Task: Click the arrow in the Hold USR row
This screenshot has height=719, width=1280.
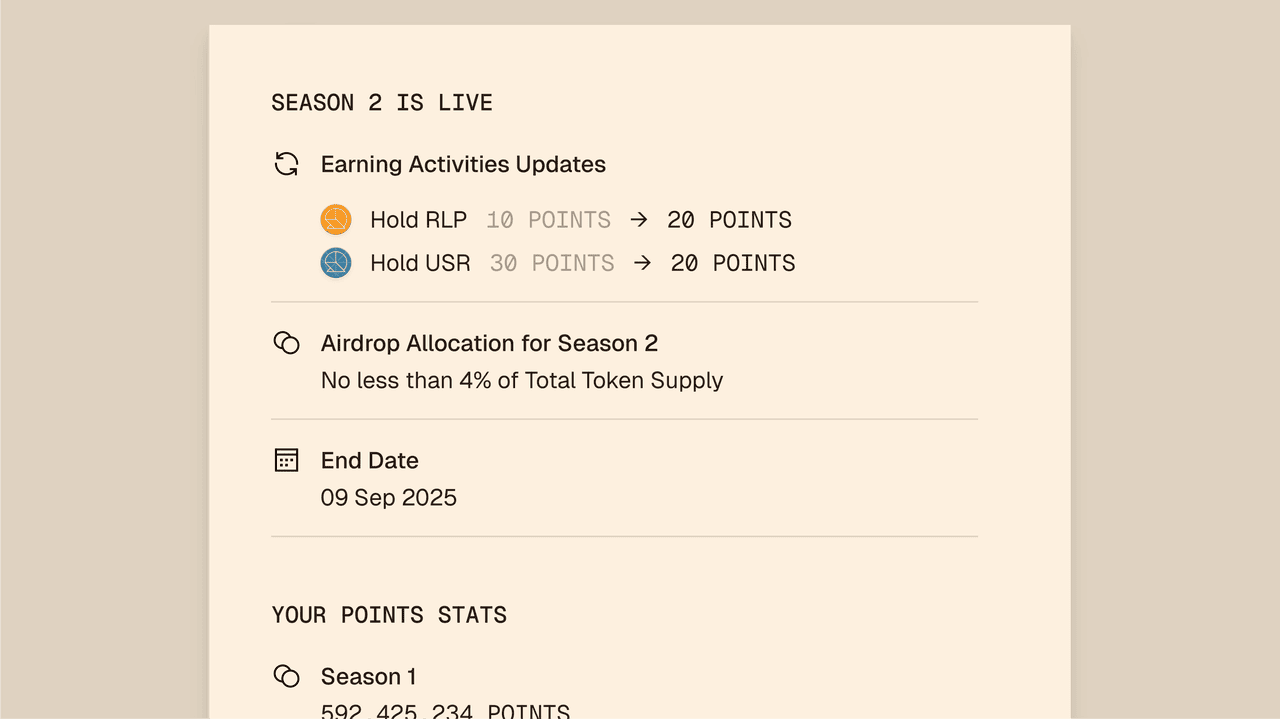Action: [643, 263]
